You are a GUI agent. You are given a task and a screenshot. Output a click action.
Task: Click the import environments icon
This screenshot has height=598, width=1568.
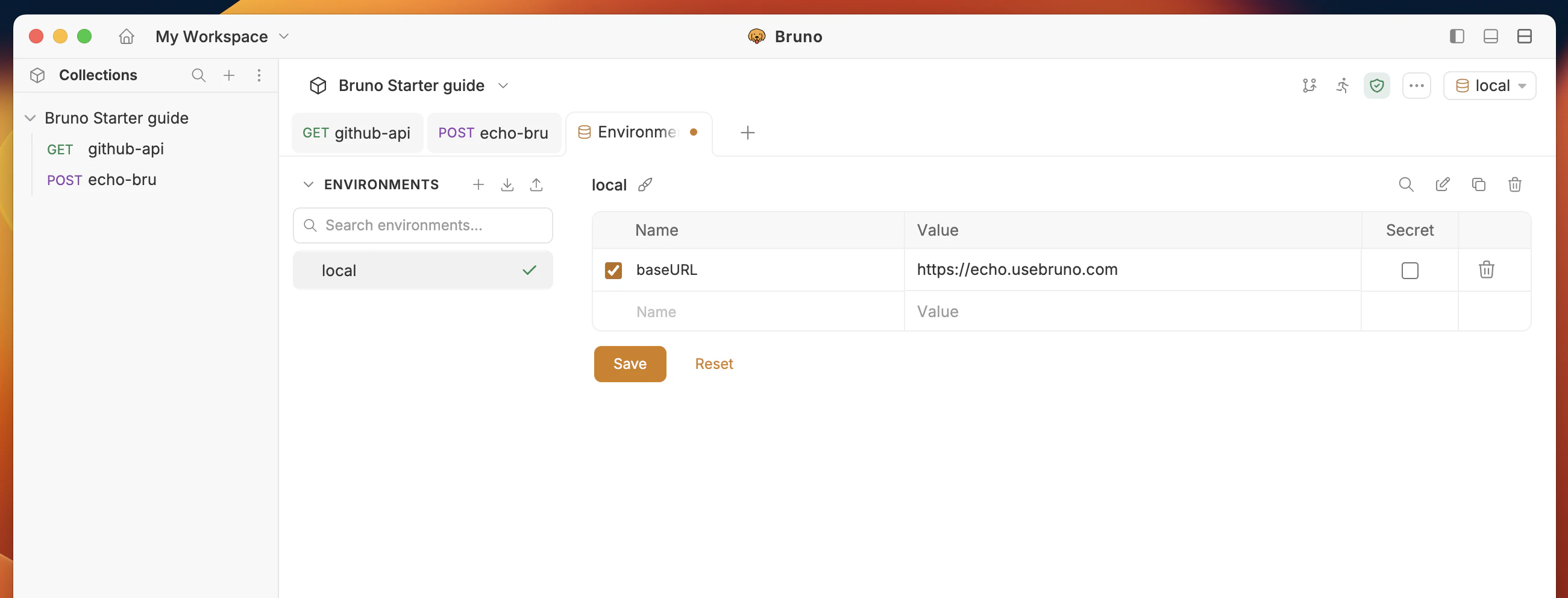507,184
